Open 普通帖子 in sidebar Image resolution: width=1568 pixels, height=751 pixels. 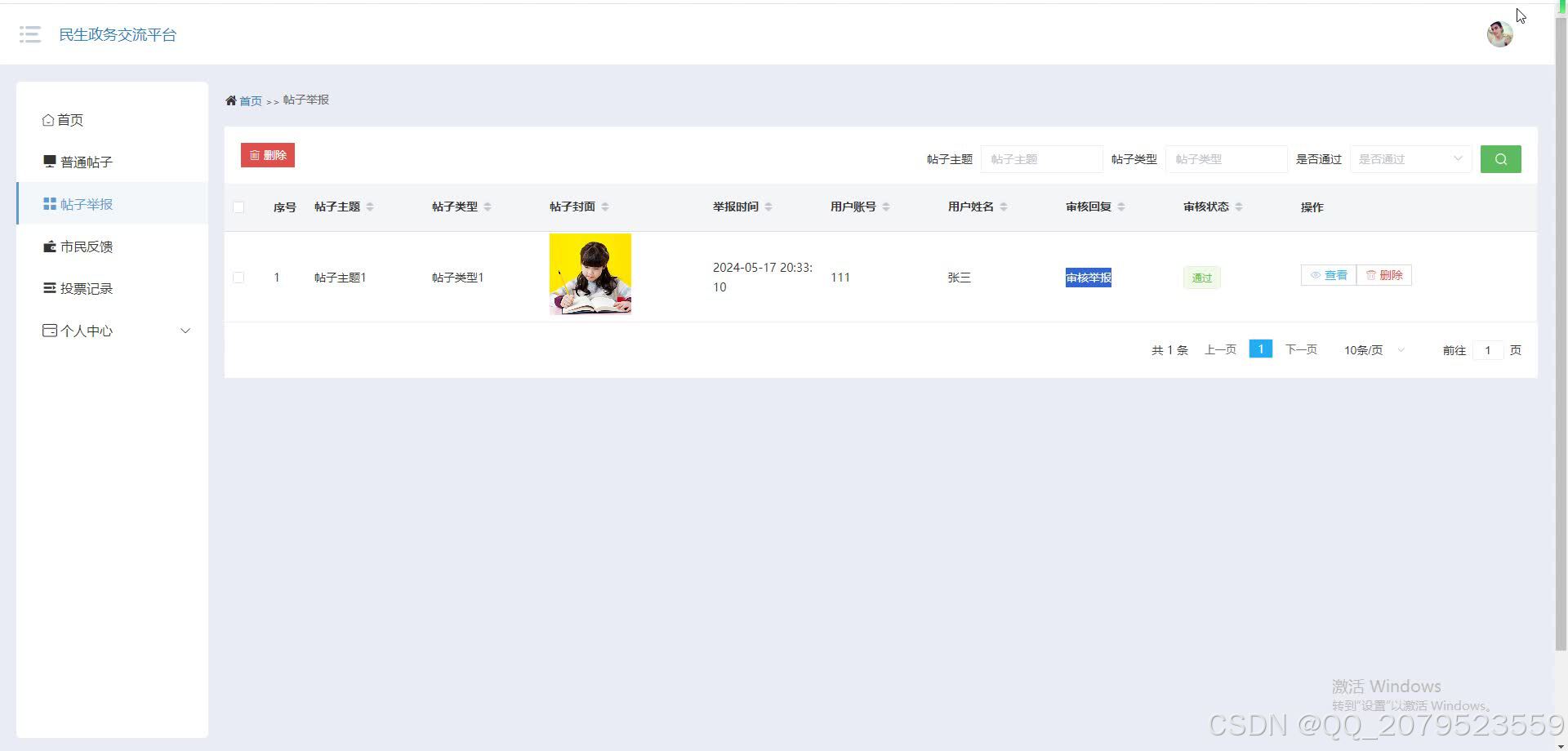point(113,162)
